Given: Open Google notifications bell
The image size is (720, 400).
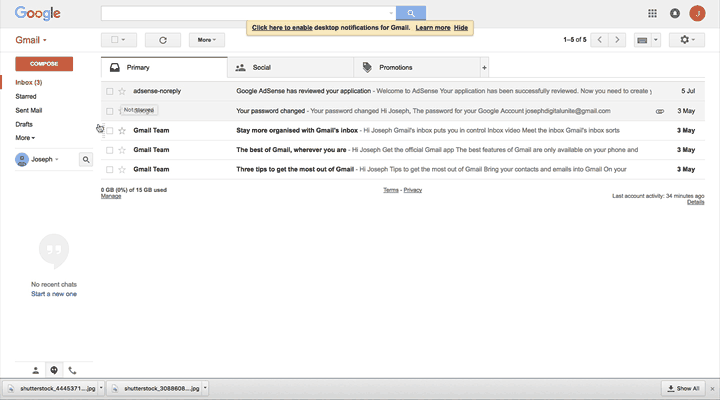Looking at the screenshot, I should click(x=675, y=13).
